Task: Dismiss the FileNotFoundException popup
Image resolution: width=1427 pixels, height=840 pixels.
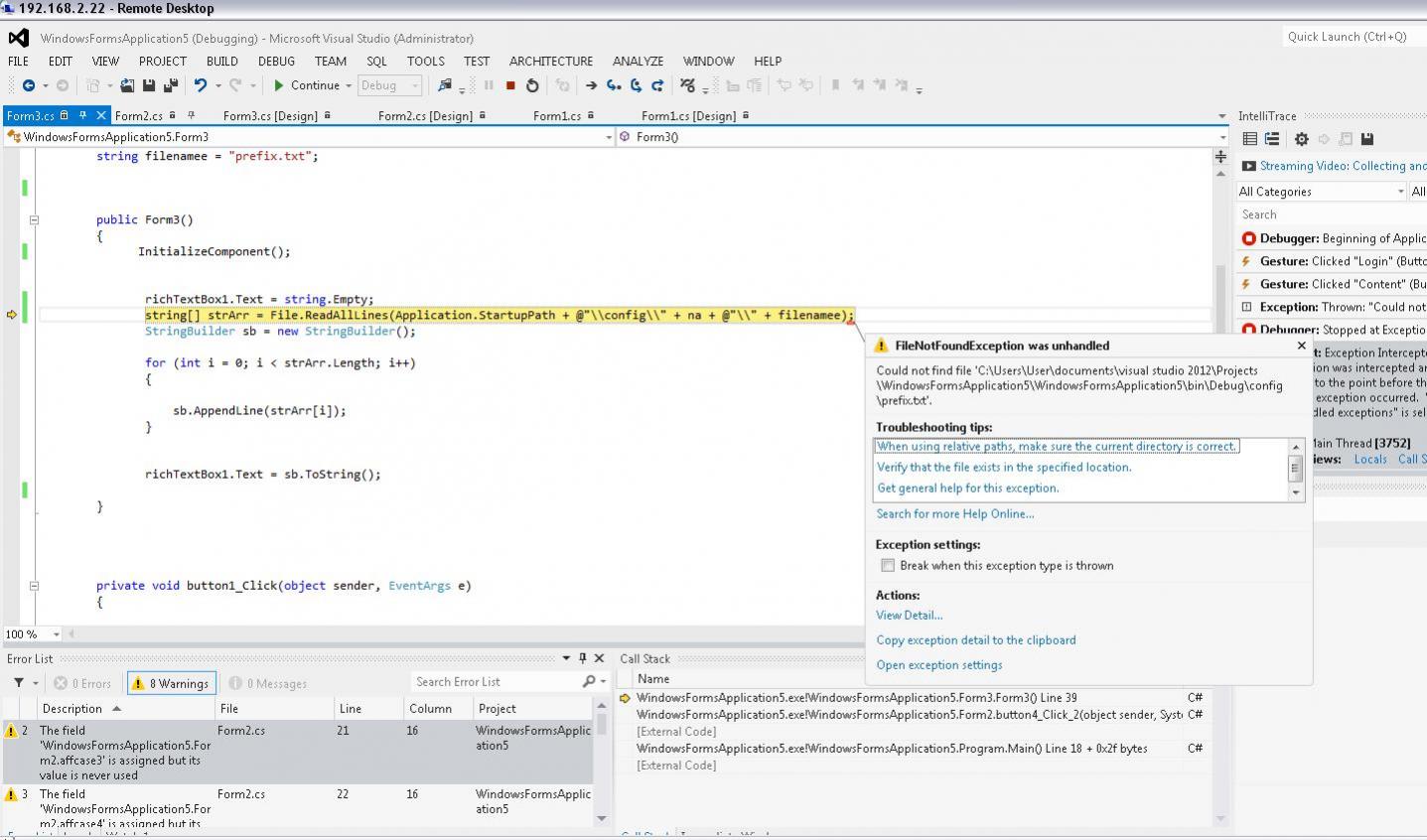Action: pos(1301,346)
